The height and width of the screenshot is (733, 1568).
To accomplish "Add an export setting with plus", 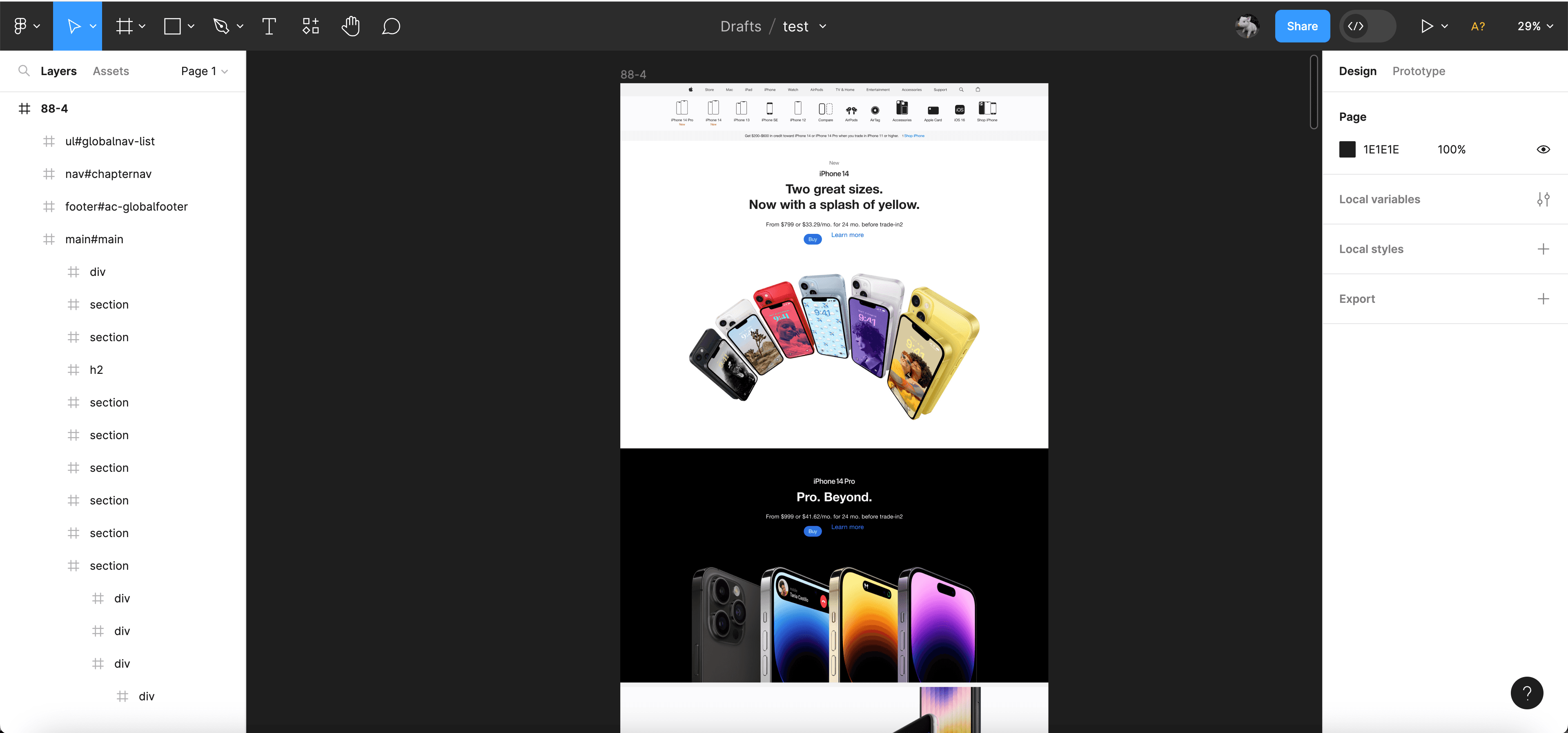I will pyautogui.click(x=1542, y=299).
